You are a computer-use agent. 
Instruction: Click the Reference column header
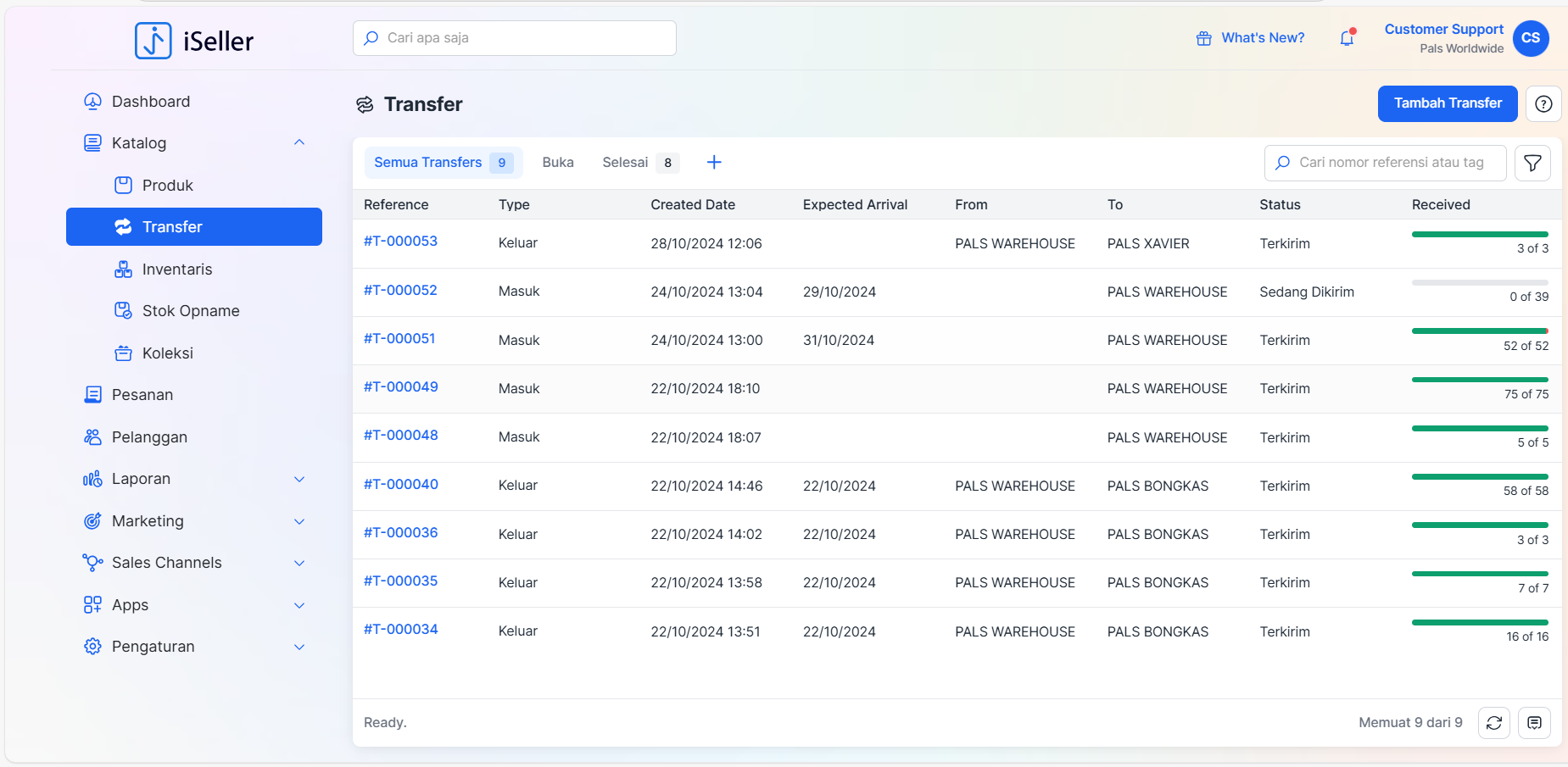[396, 204]
